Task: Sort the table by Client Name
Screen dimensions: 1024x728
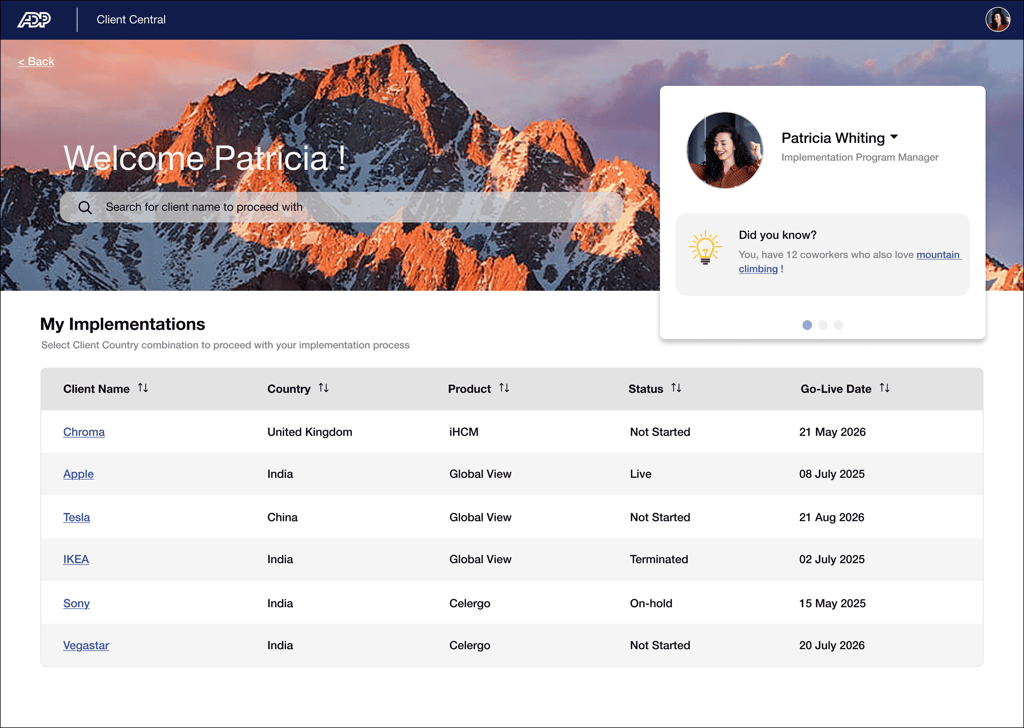Action: tap(143, 388)
